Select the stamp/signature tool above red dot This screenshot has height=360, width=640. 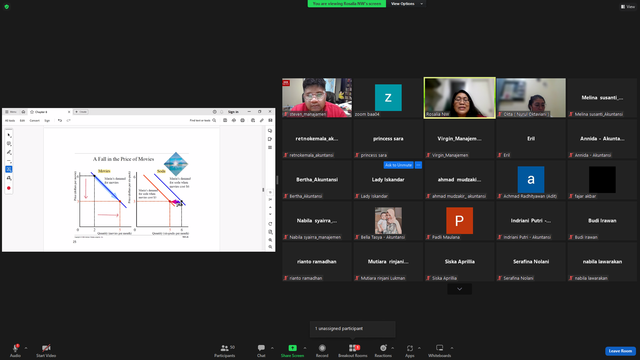(x=9, y=178)
